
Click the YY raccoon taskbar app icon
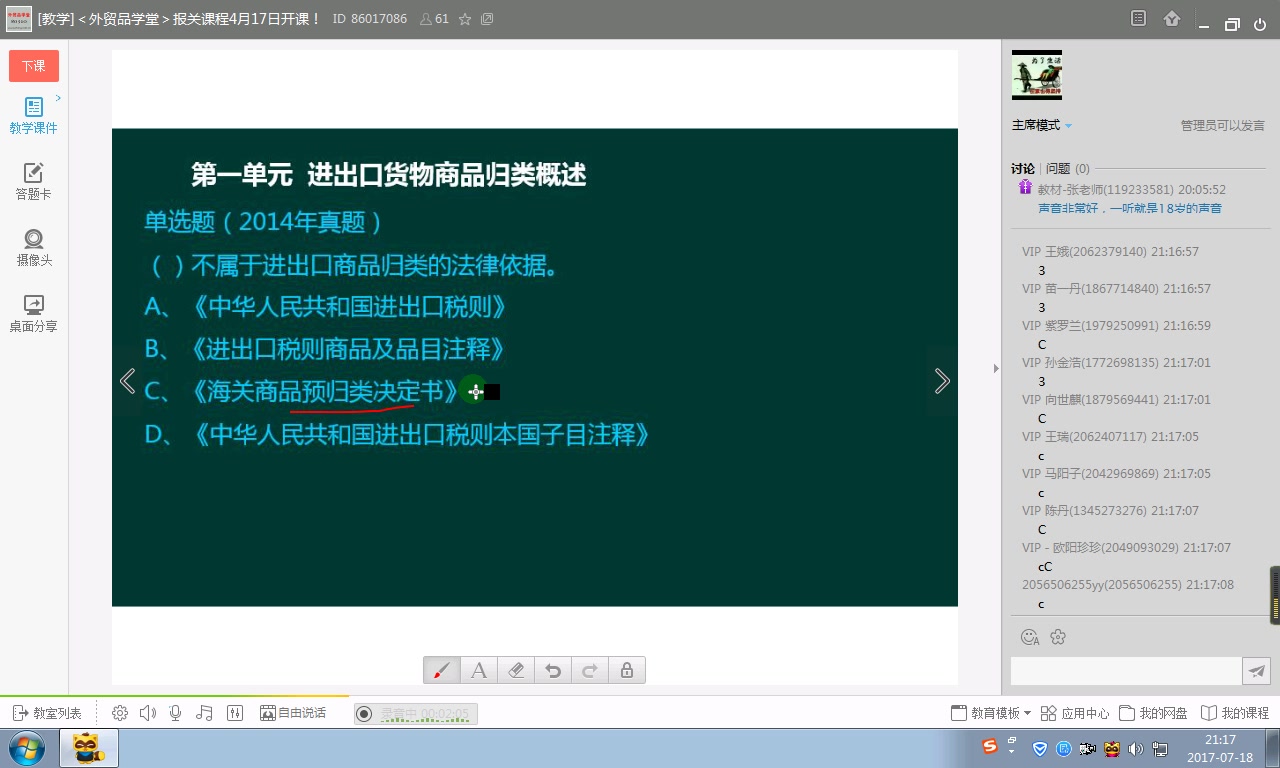click(89, 748)
